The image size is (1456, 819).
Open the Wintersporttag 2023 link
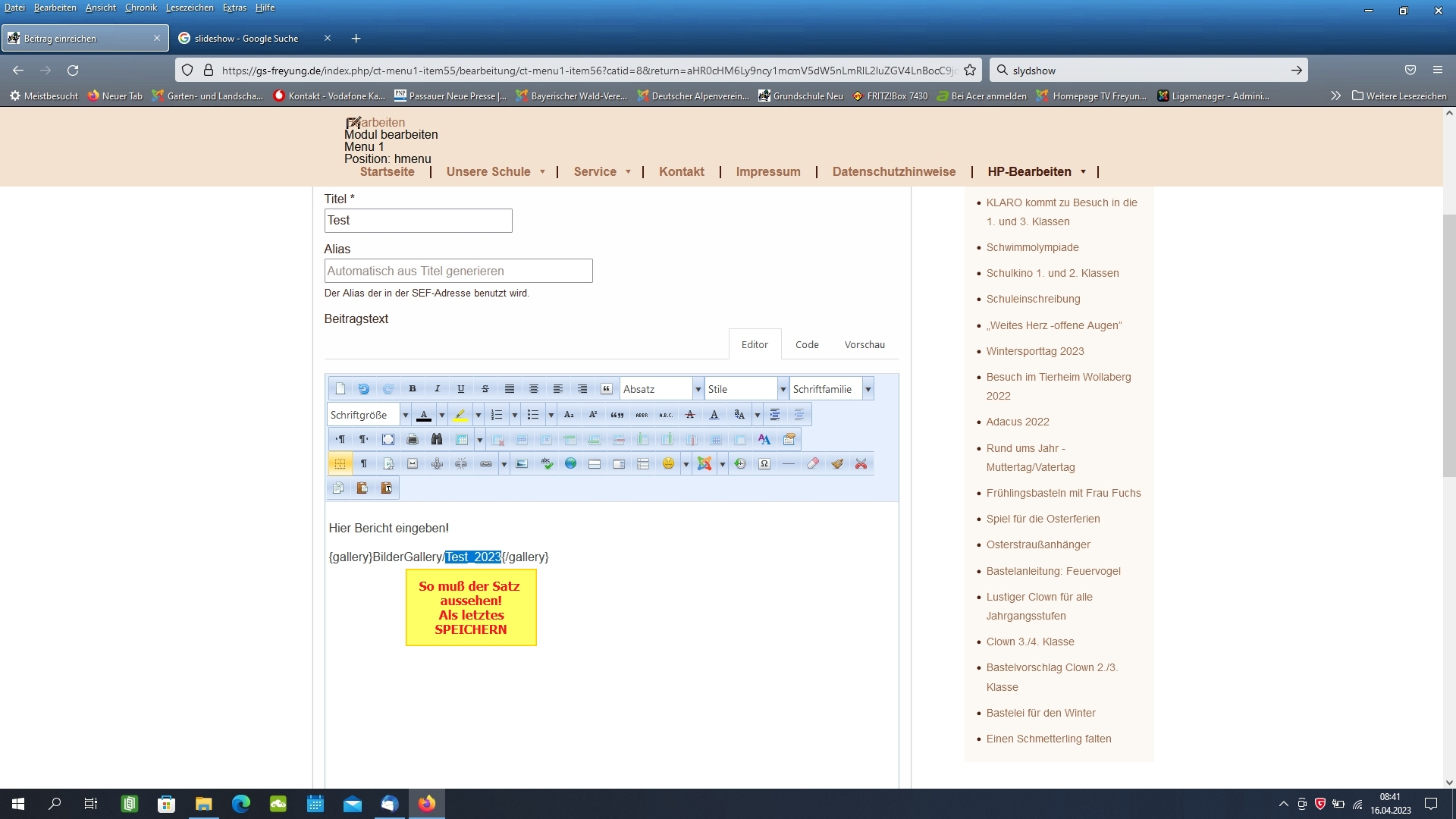point(1035,351)
